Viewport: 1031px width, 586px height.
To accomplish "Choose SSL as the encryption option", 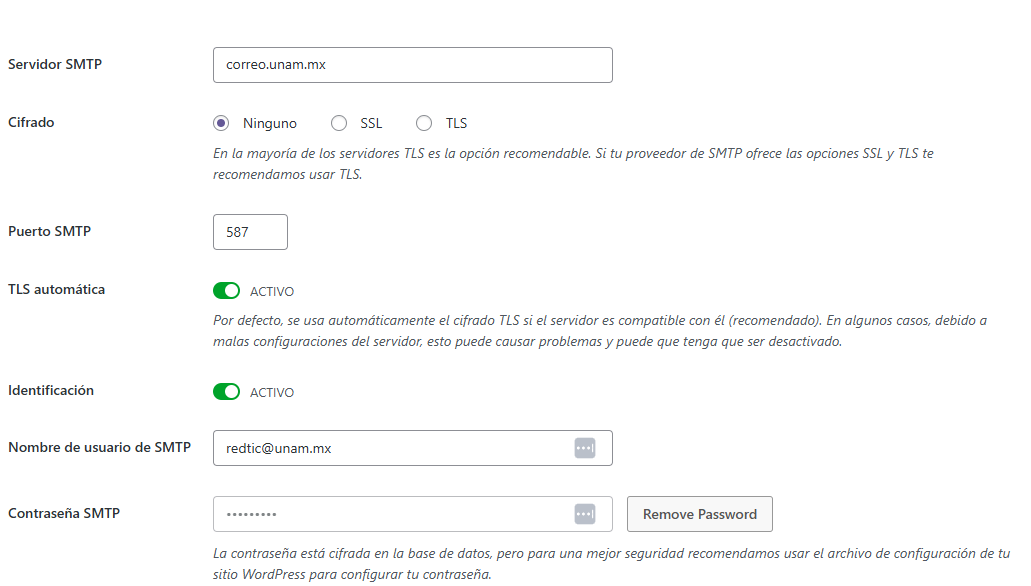I will (x=339, y=123).
